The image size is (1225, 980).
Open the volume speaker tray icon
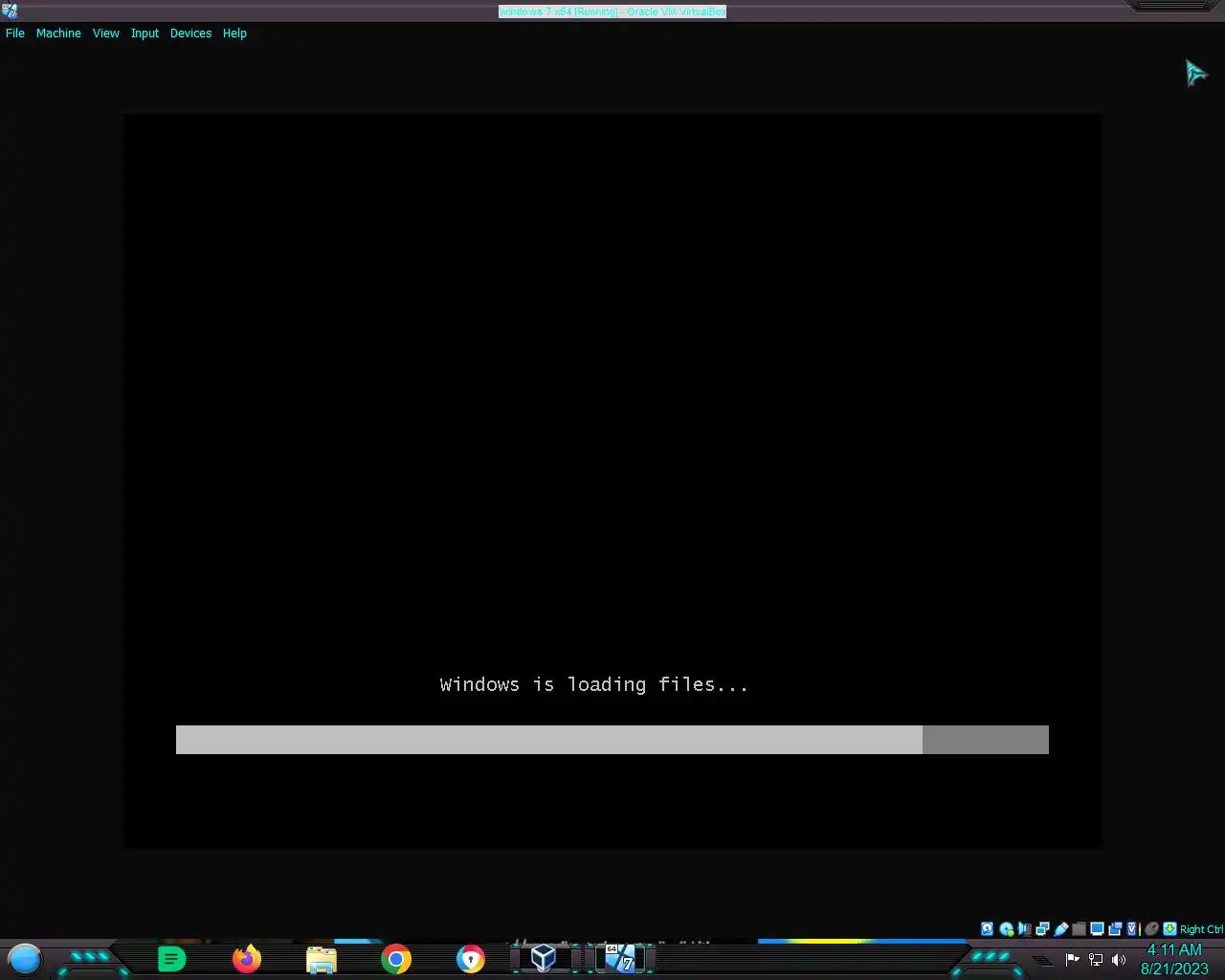click(x=1119, y=959)
